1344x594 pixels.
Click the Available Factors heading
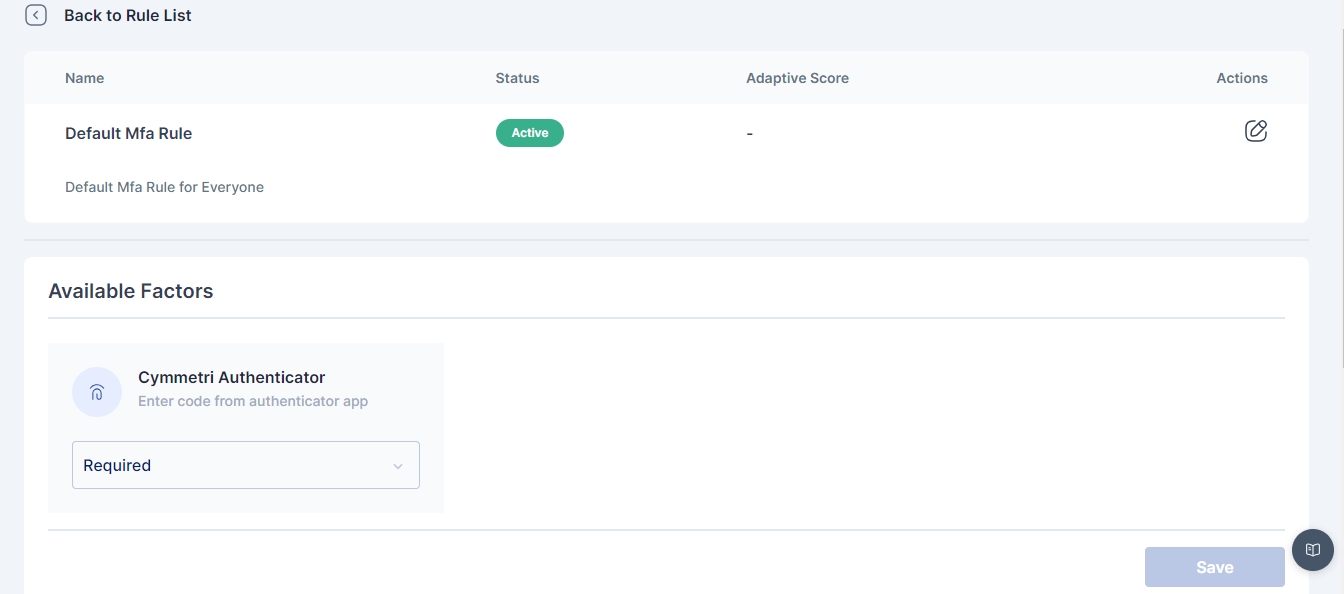(x=131, y=291)
